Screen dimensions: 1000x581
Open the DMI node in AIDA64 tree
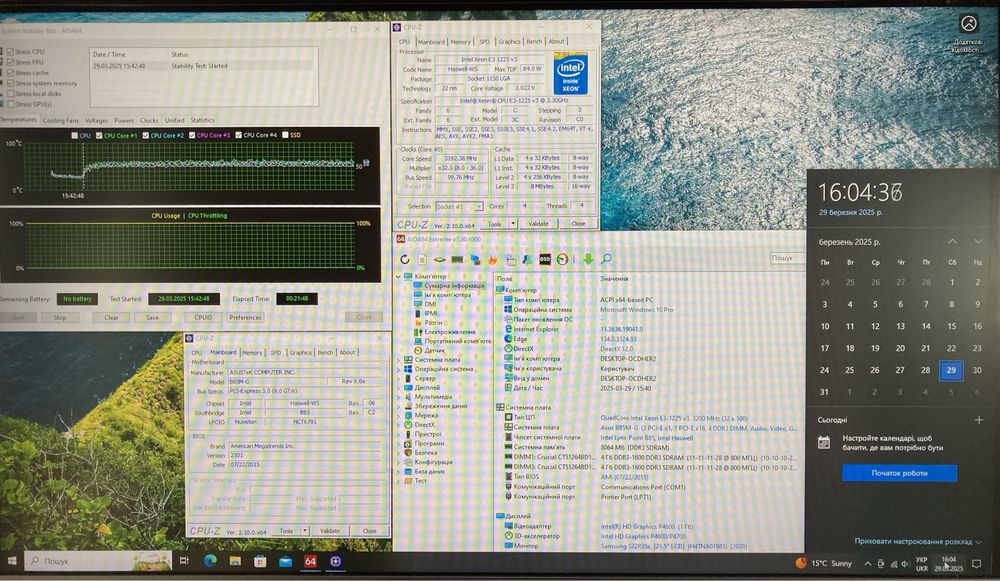pyautogui.click(x=430, y=304)
